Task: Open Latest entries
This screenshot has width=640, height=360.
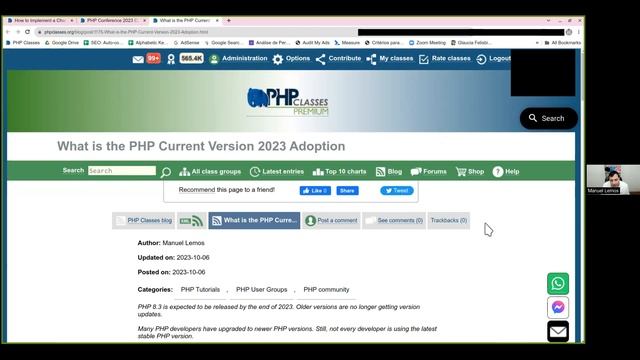Action: [x=277, y=172]
